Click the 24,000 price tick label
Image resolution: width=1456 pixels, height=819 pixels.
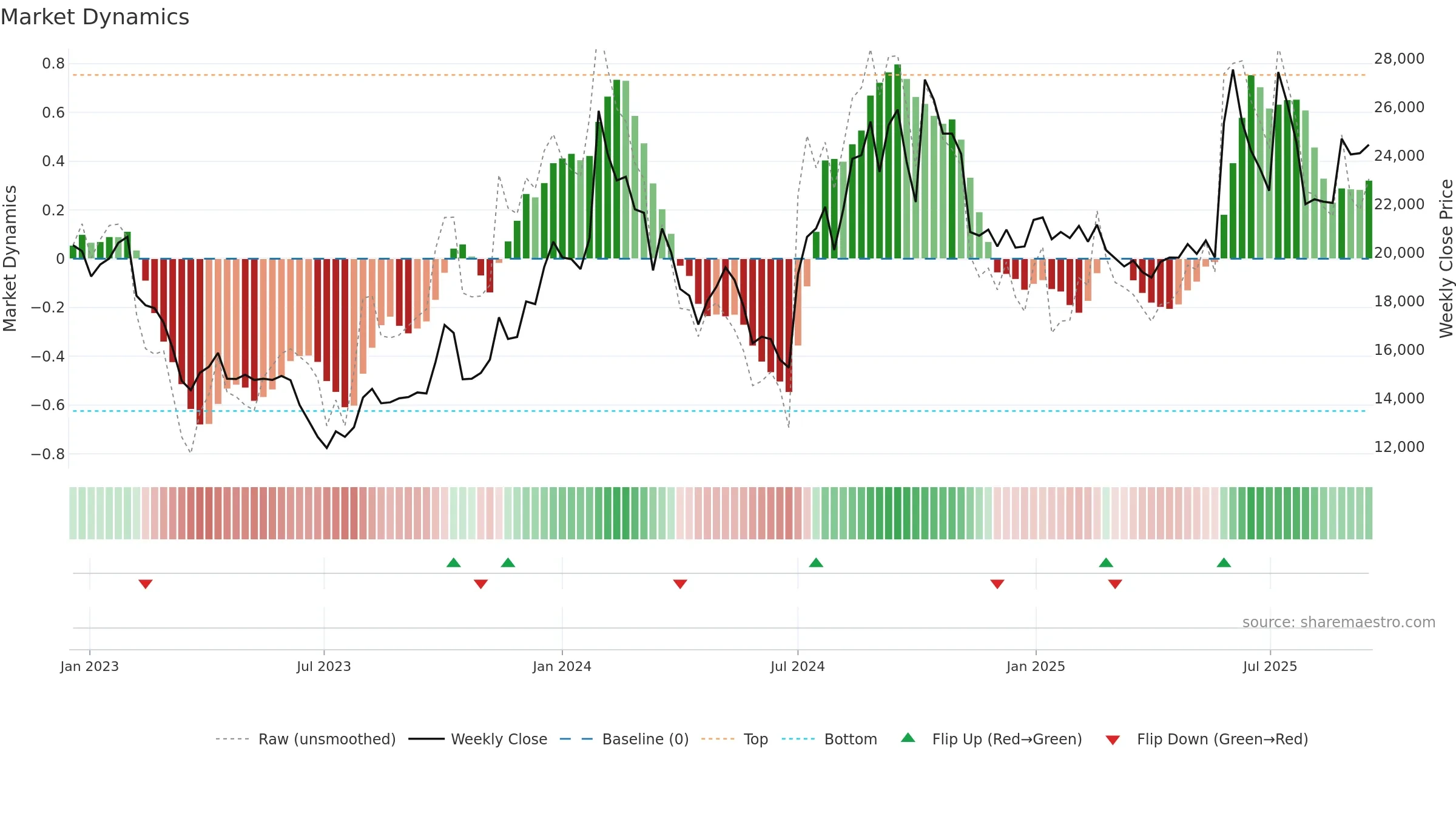[x=1399, y=156]
